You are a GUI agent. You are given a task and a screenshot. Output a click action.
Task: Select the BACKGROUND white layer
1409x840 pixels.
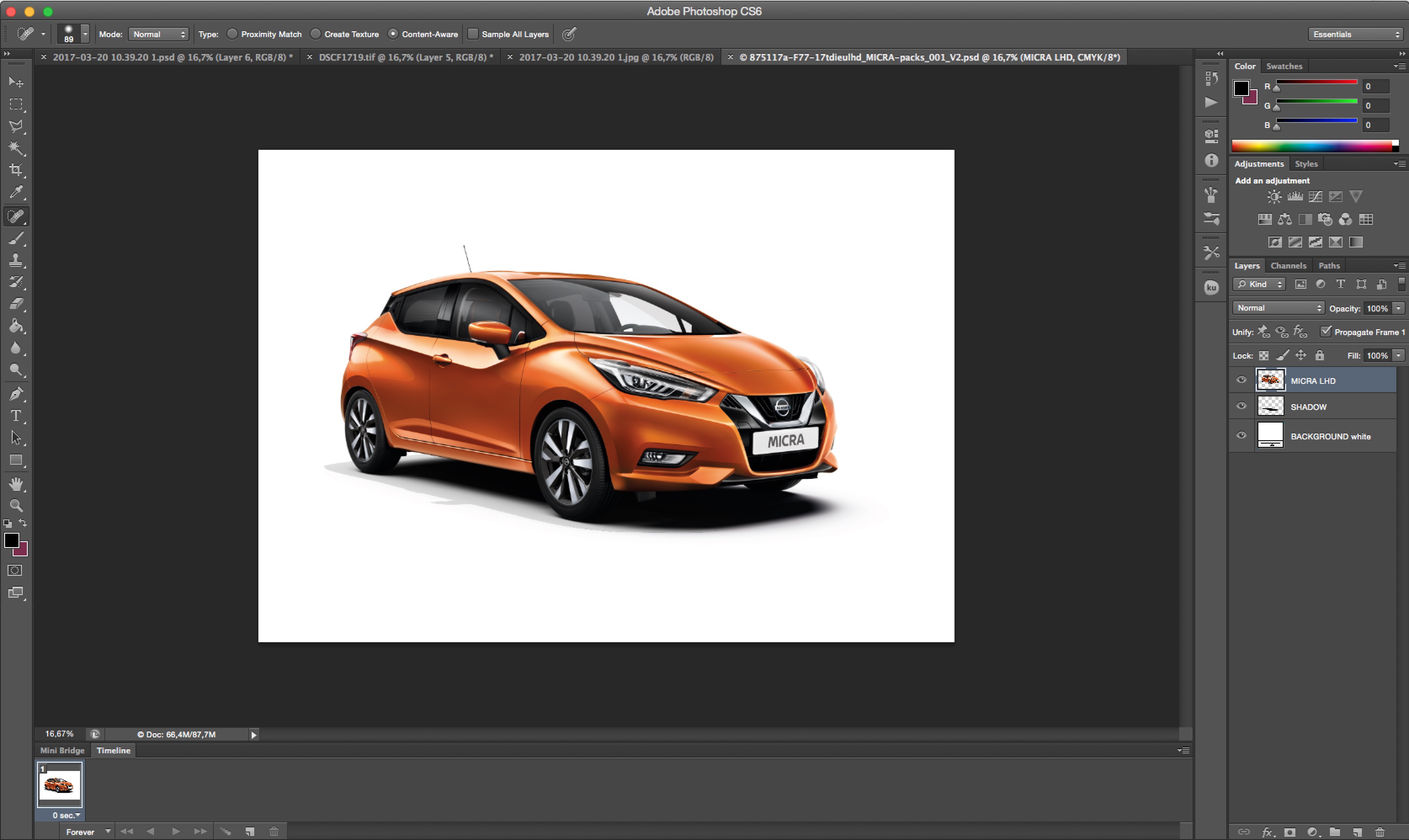1330,436
